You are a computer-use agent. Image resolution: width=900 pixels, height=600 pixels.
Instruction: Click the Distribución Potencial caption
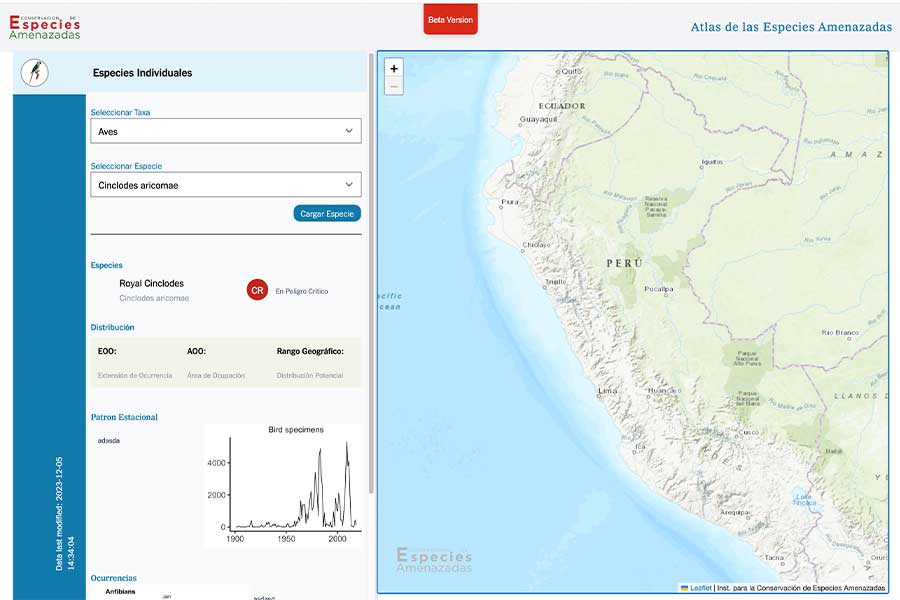click(x=310, y=375)
